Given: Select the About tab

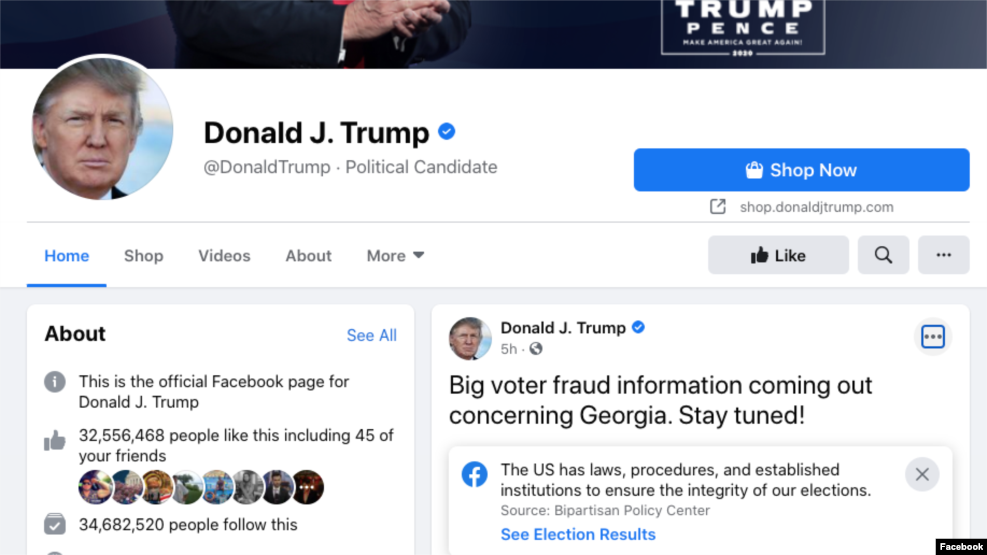Looking at the screenshot, I should [308, 255].
